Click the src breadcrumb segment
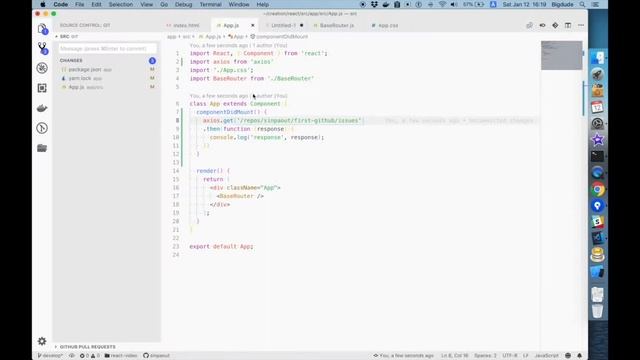The width and height of the screenshot is (640, 360). 187,36
